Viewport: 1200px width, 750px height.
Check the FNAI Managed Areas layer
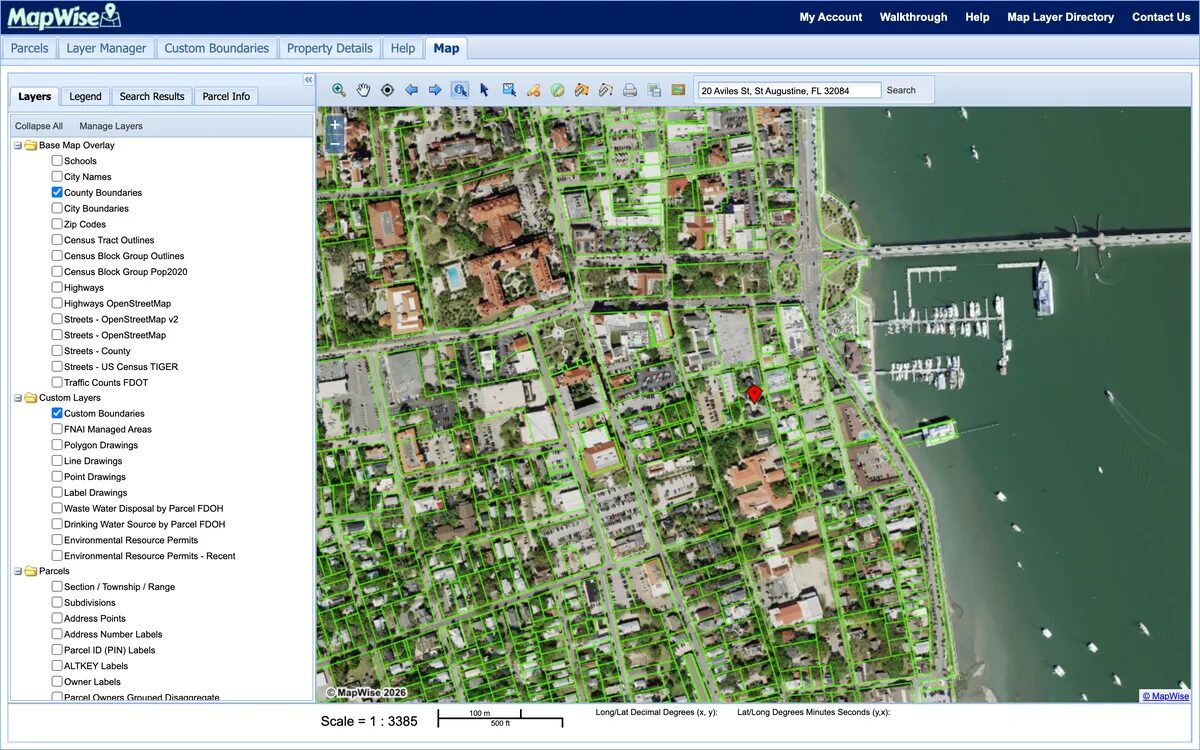pyautogui.click(x=57, y=429)
